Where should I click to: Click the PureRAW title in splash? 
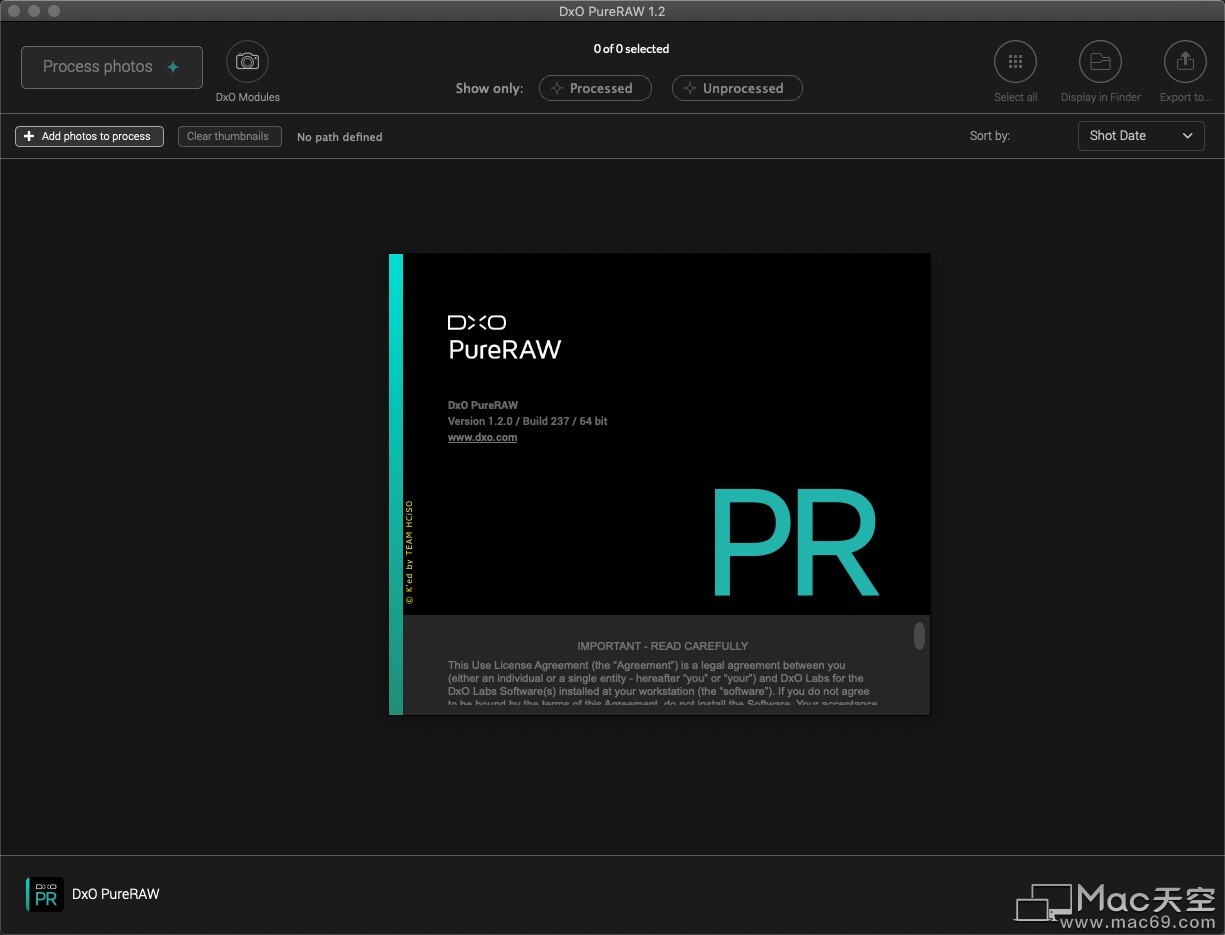click(x=504, y=350)
